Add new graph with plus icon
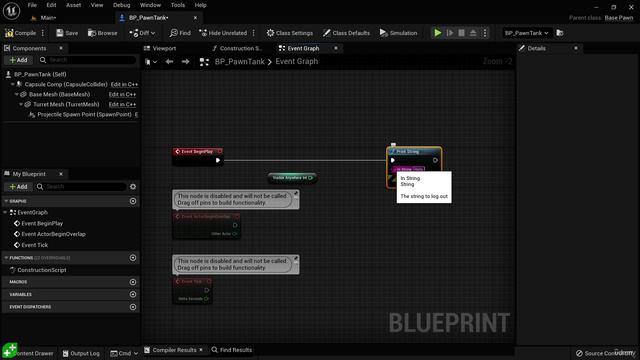The height and width of the screenshot is (360, 640). coord(133,201)
